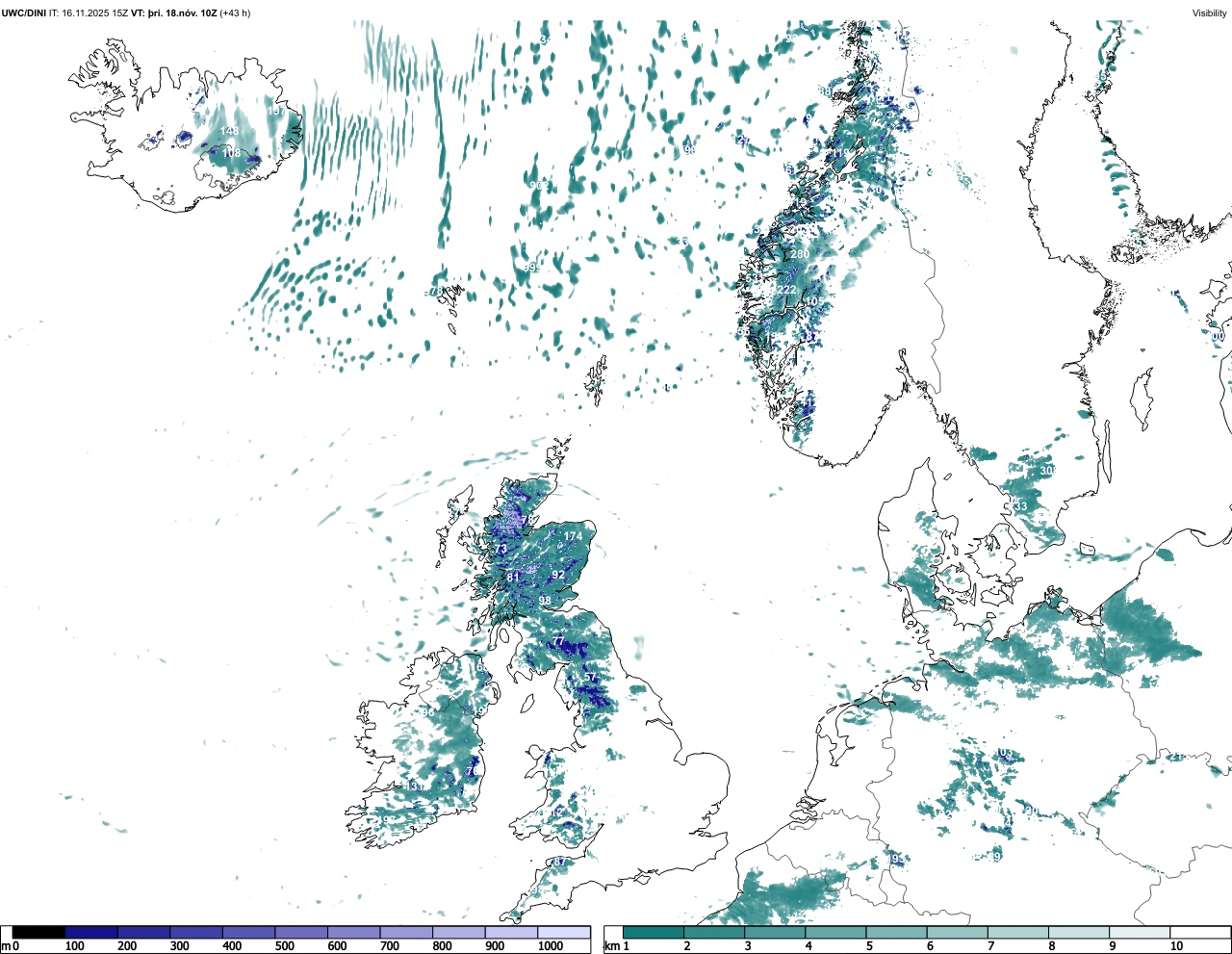The height and width of the screenshot is (954, 1232).
Task: Select the 3–4 km teal legend segment
Action: tap(775, 932)
